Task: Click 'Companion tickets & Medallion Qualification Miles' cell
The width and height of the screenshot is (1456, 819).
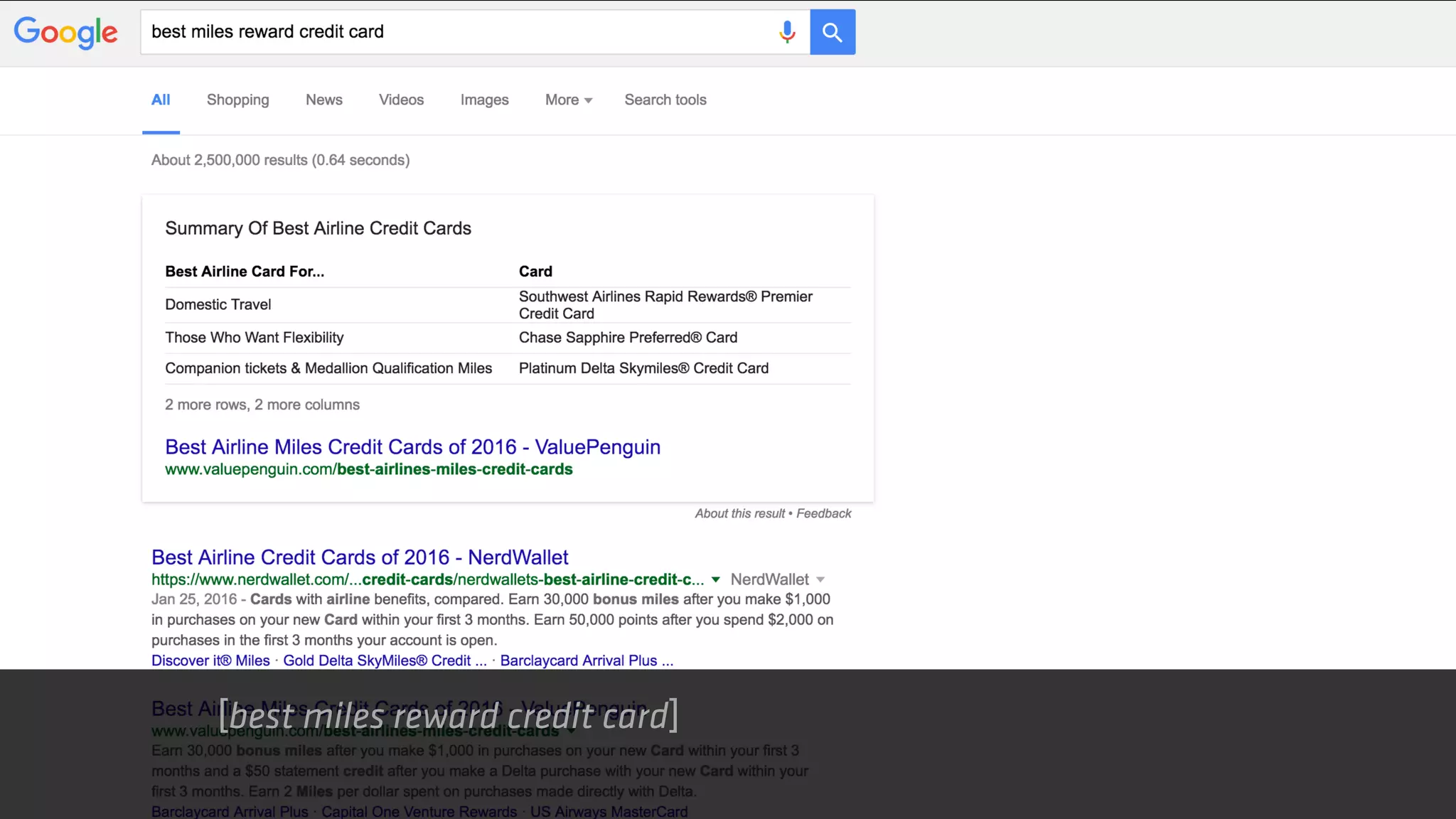Action: point(328,368)
